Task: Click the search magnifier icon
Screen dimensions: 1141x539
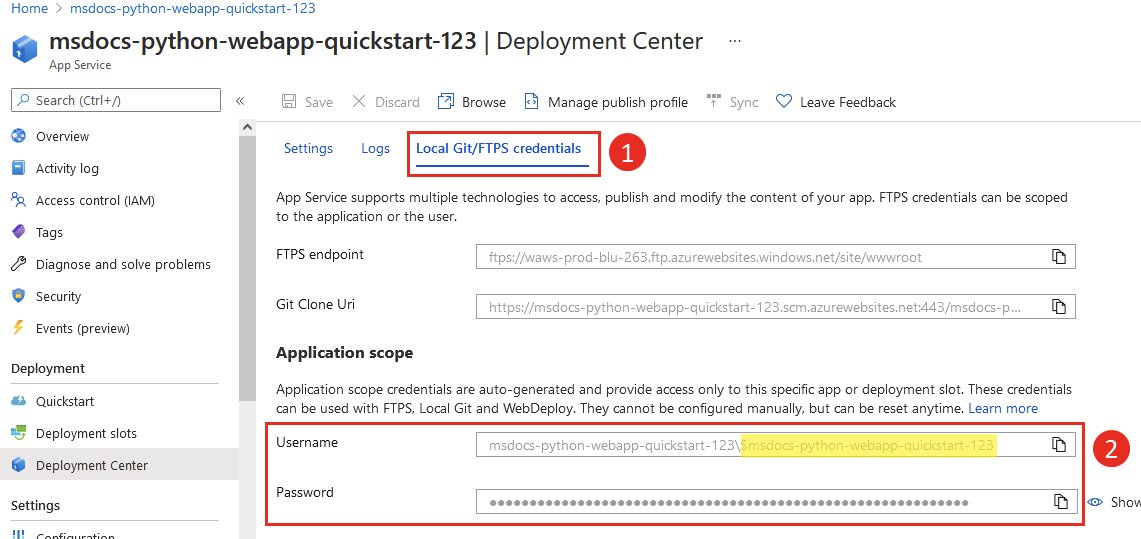Action: click(25, 100)
